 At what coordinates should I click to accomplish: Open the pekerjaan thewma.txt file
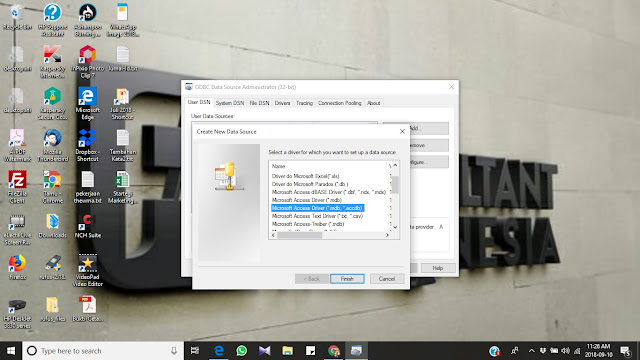[87, 187]
